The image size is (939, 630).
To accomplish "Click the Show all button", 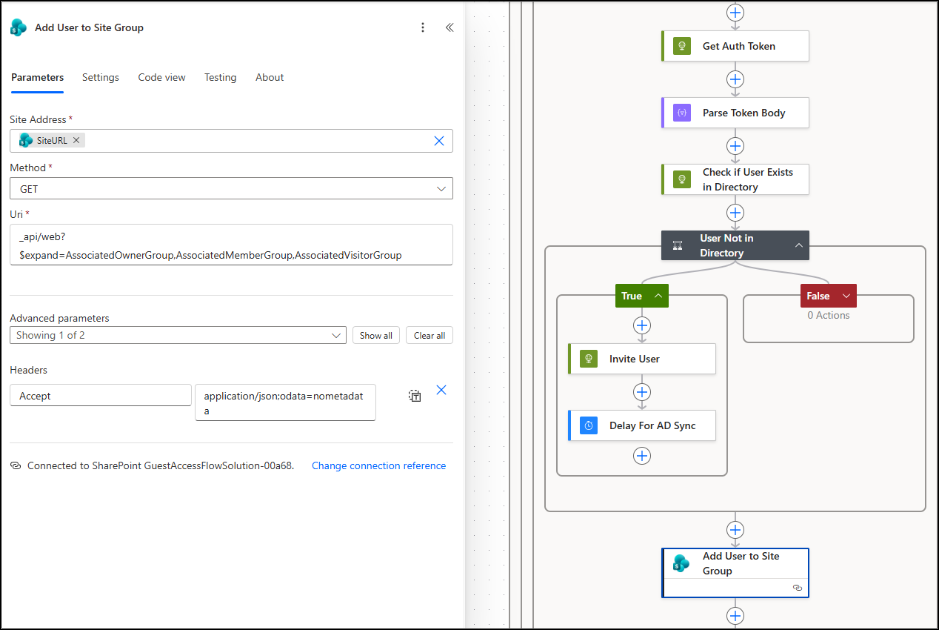I will [x=375, y=335].
